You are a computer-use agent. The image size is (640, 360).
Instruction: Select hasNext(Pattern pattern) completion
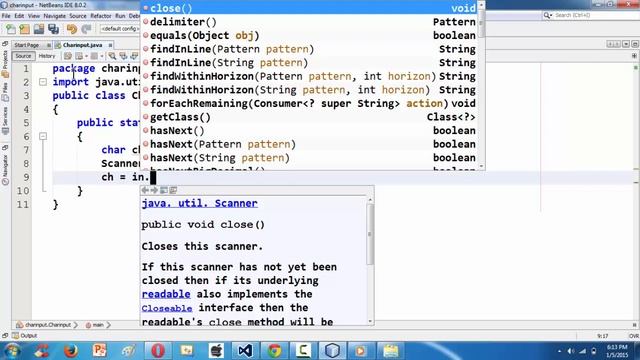tap(309, 144)
